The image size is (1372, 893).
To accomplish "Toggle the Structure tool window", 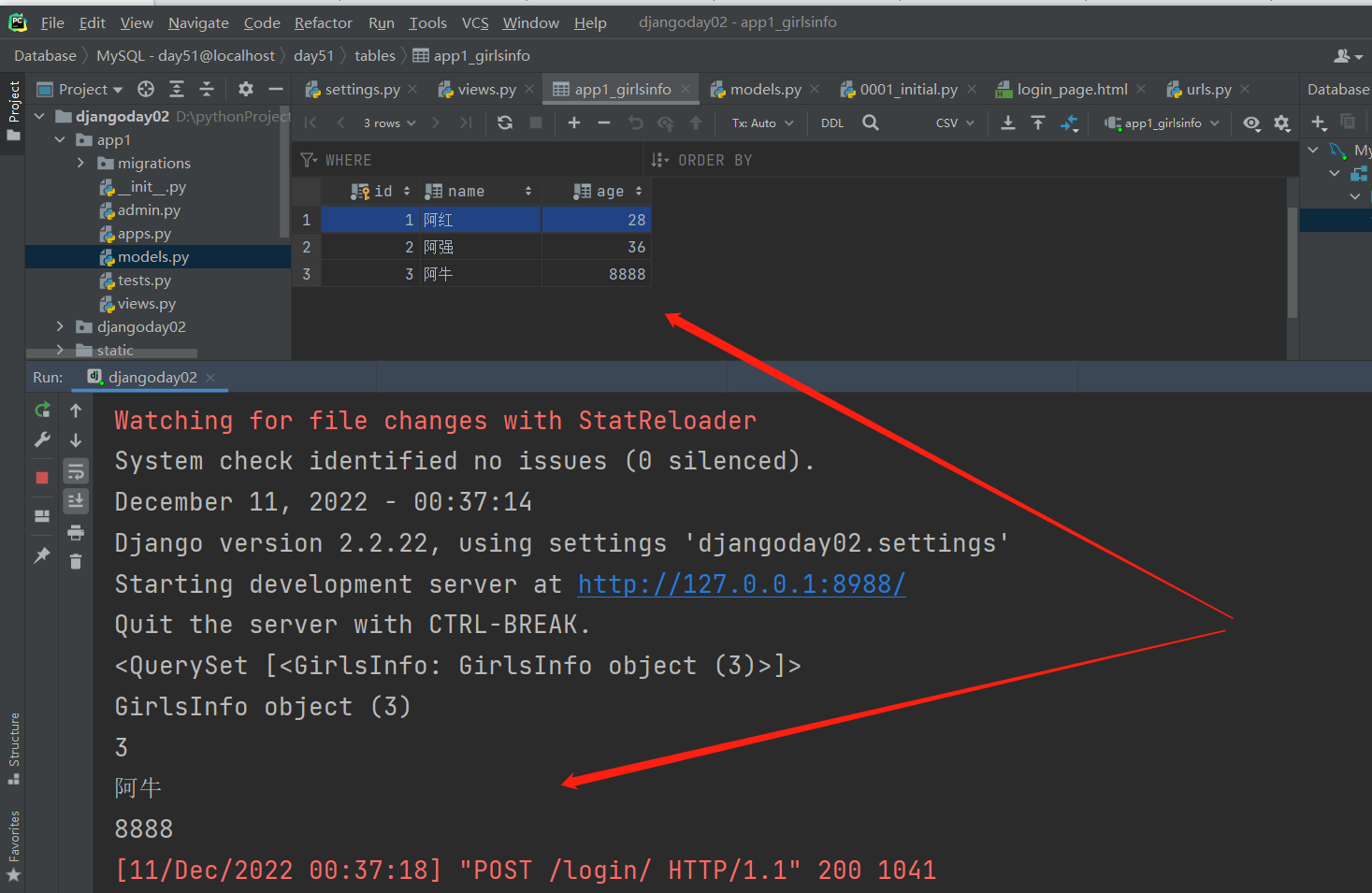I will coord(13,749).
